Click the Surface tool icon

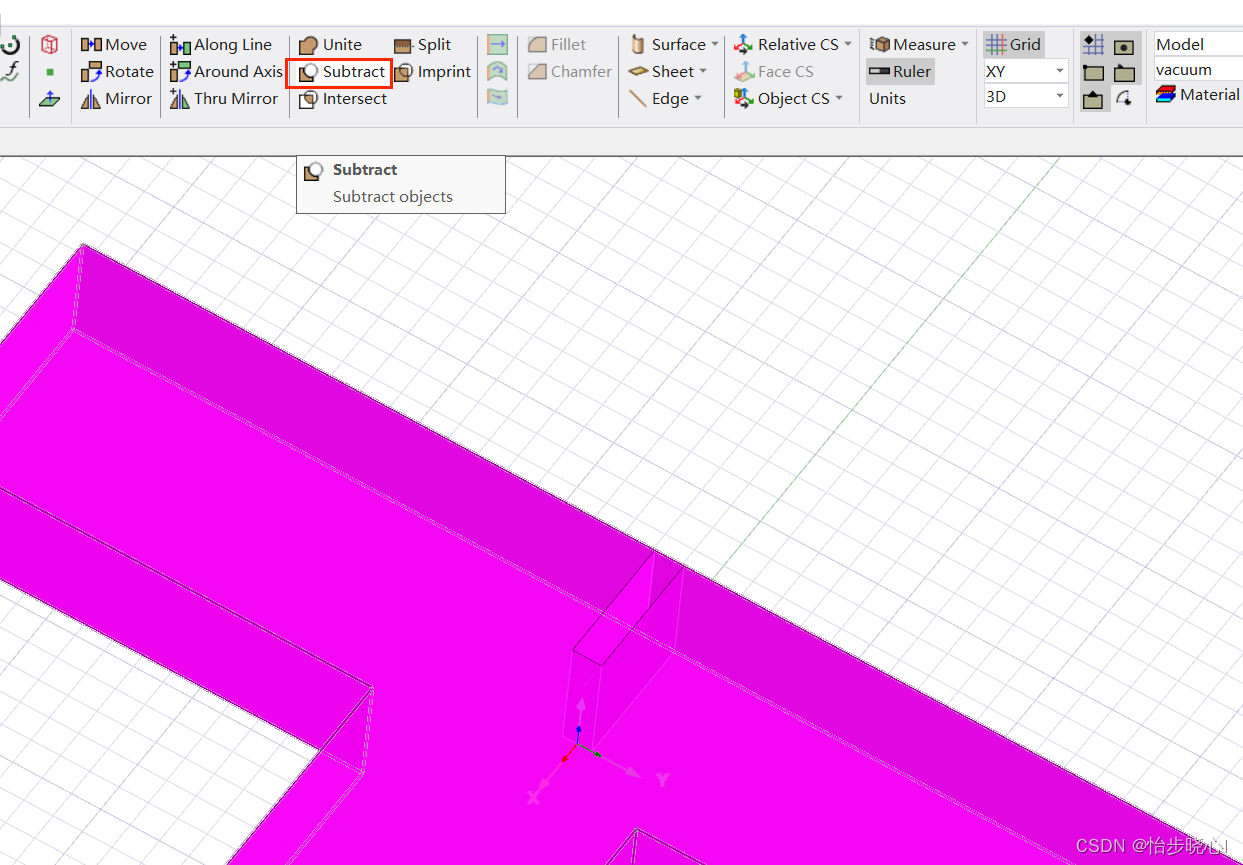point(637,45)
